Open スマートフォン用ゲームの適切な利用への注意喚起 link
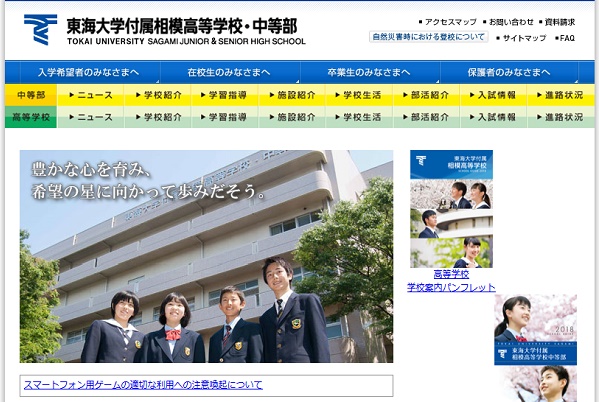599x402 pixels. pos(143,385)
